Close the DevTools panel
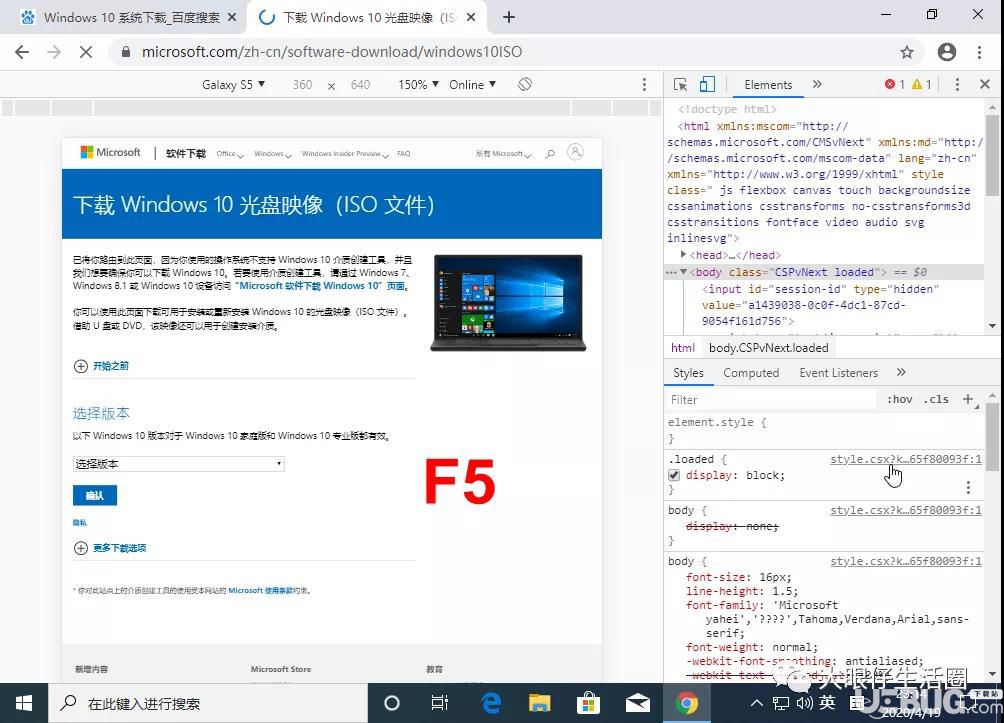The height and width of the screenshot is (723, 1004). [985, 85]
